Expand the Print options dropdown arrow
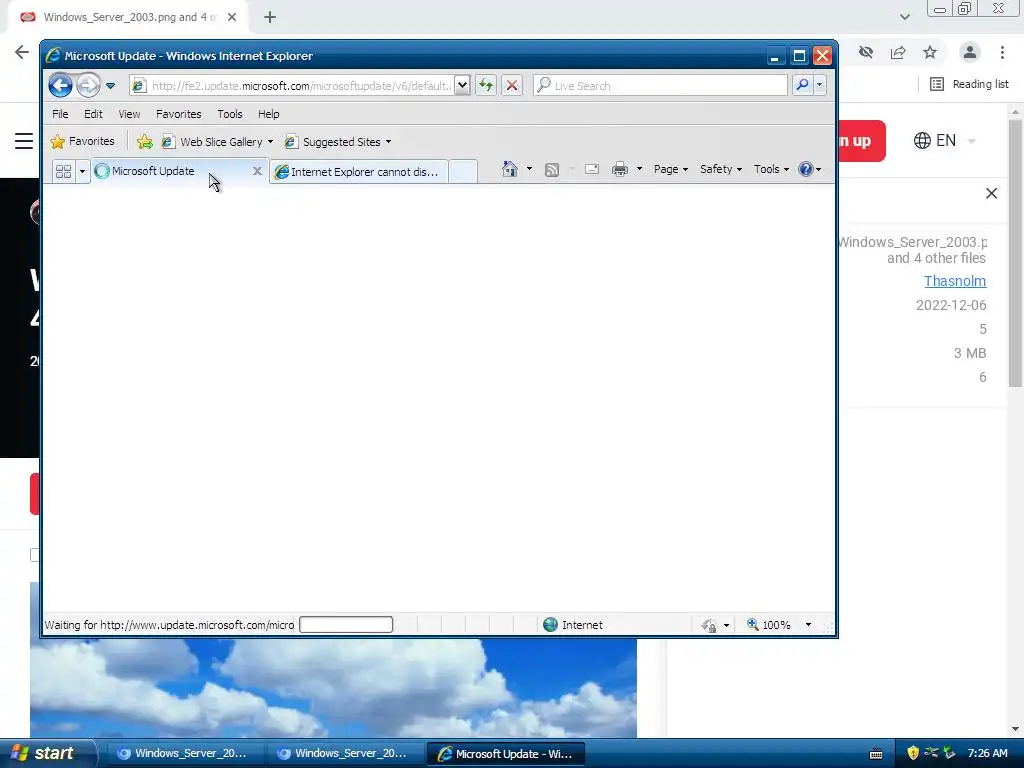 pyautogui.click(x=639, y=169)
